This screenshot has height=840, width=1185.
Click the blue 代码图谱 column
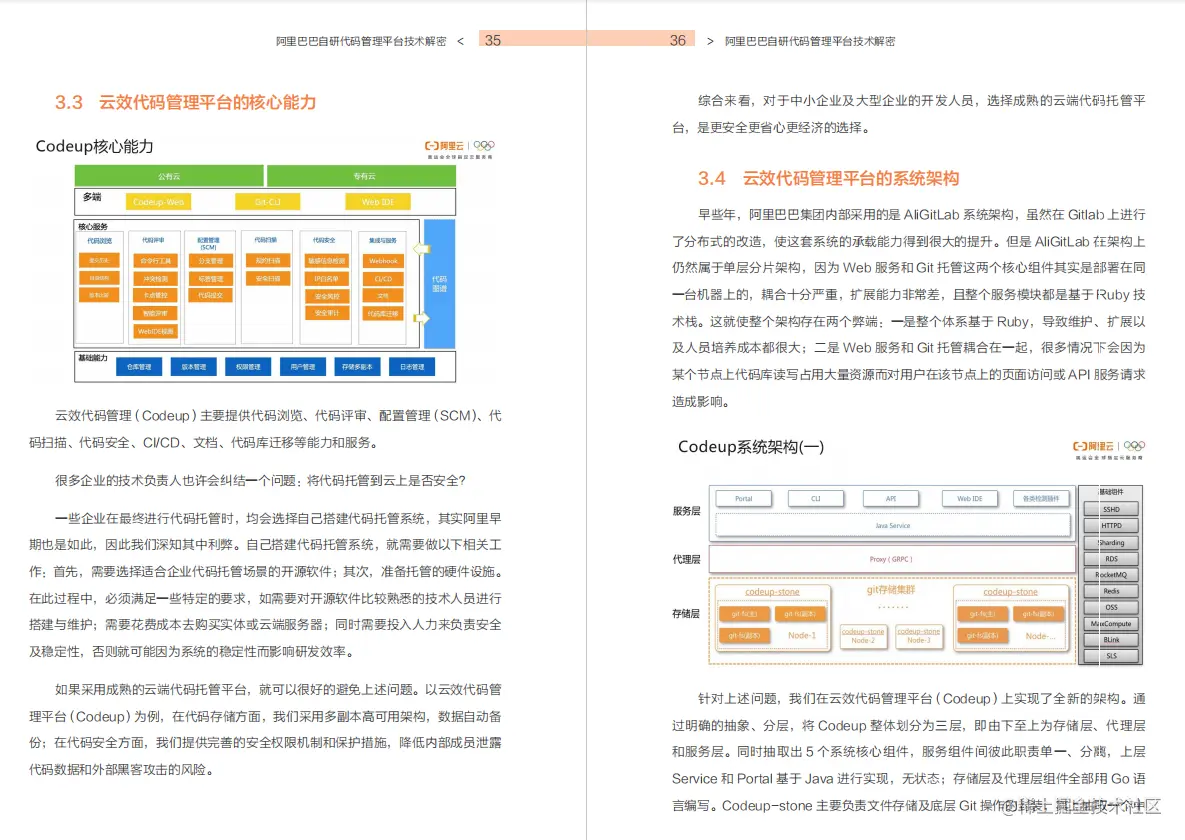(439, 284)
